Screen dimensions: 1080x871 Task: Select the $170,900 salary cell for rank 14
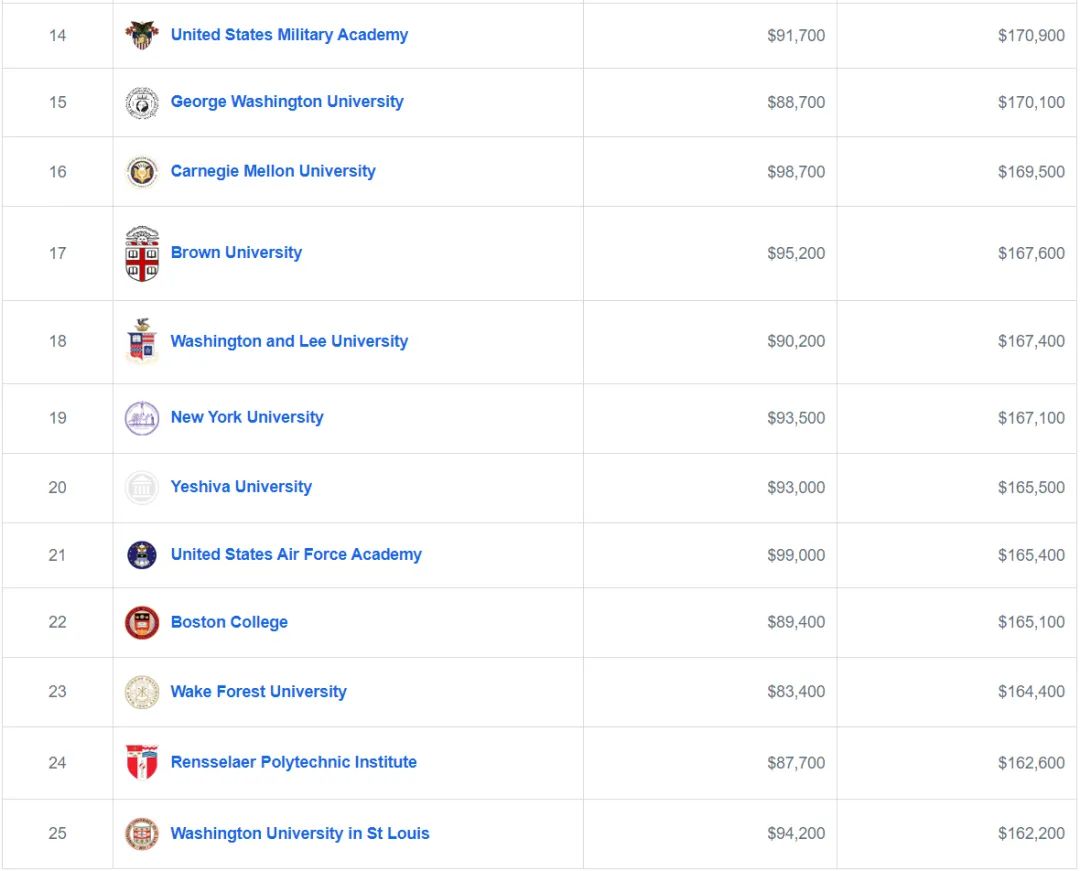(x=957, y=35)
